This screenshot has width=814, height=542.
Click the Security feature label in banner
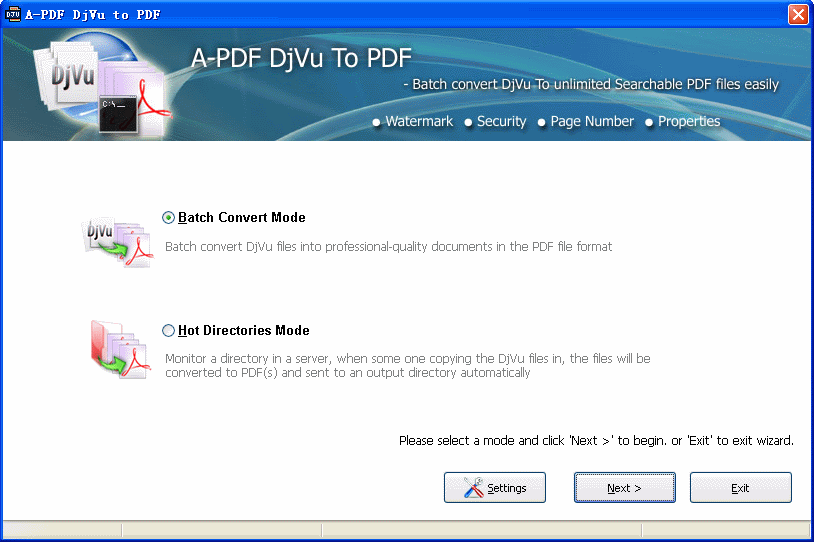pos(501,121)
